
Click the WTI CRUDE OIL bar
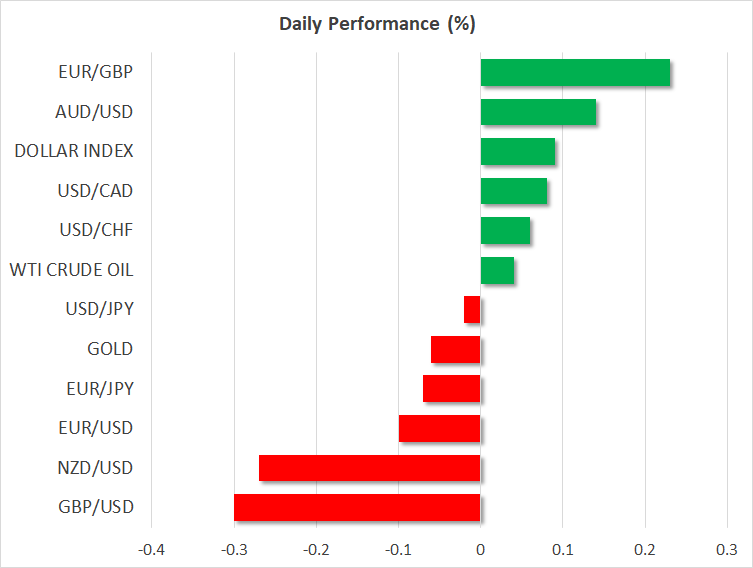click(x=497, y=270)
